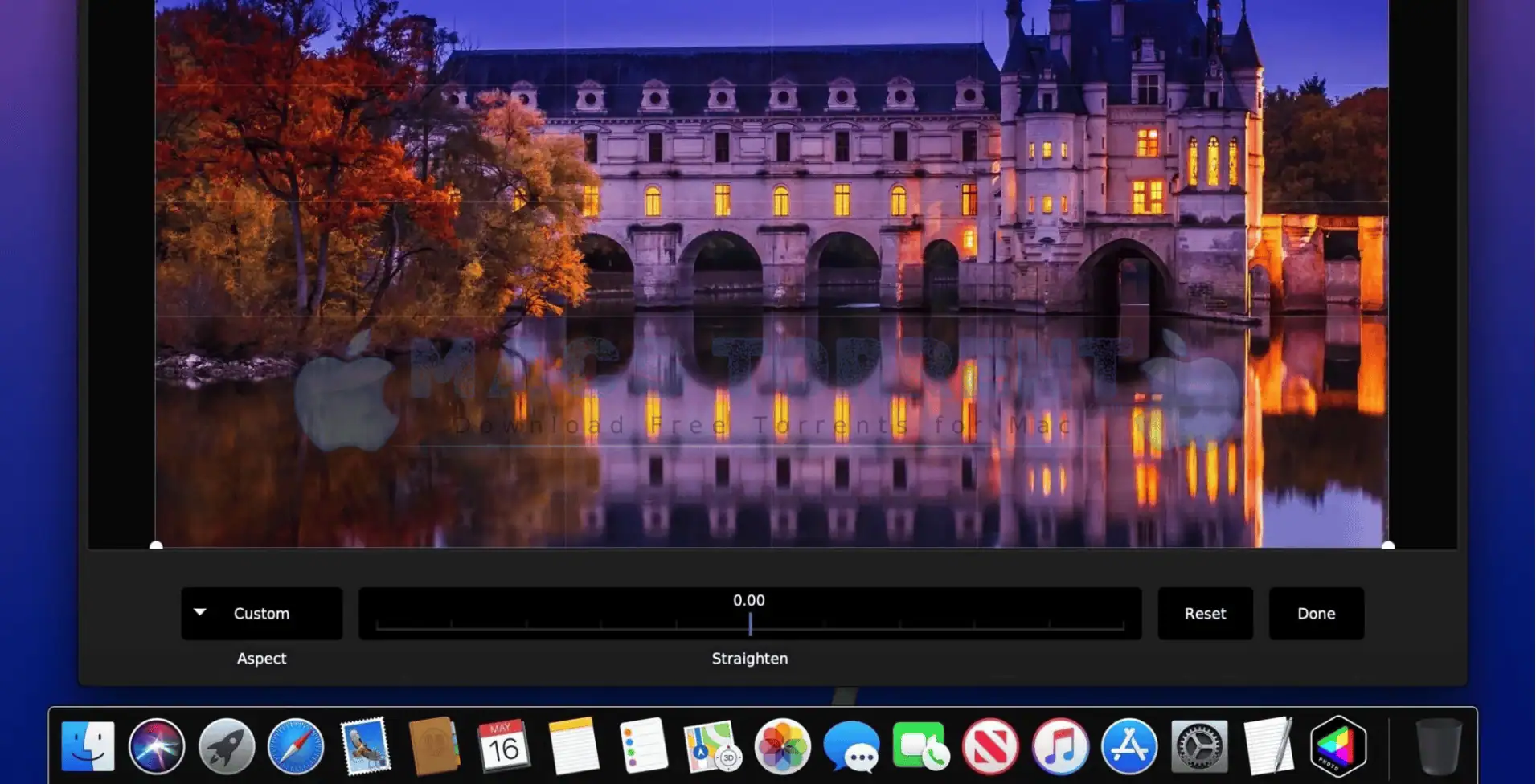The height and width of the screenshot is (784, 1536).
Task: Open FaceTime green camera icon
Action: 921,746
